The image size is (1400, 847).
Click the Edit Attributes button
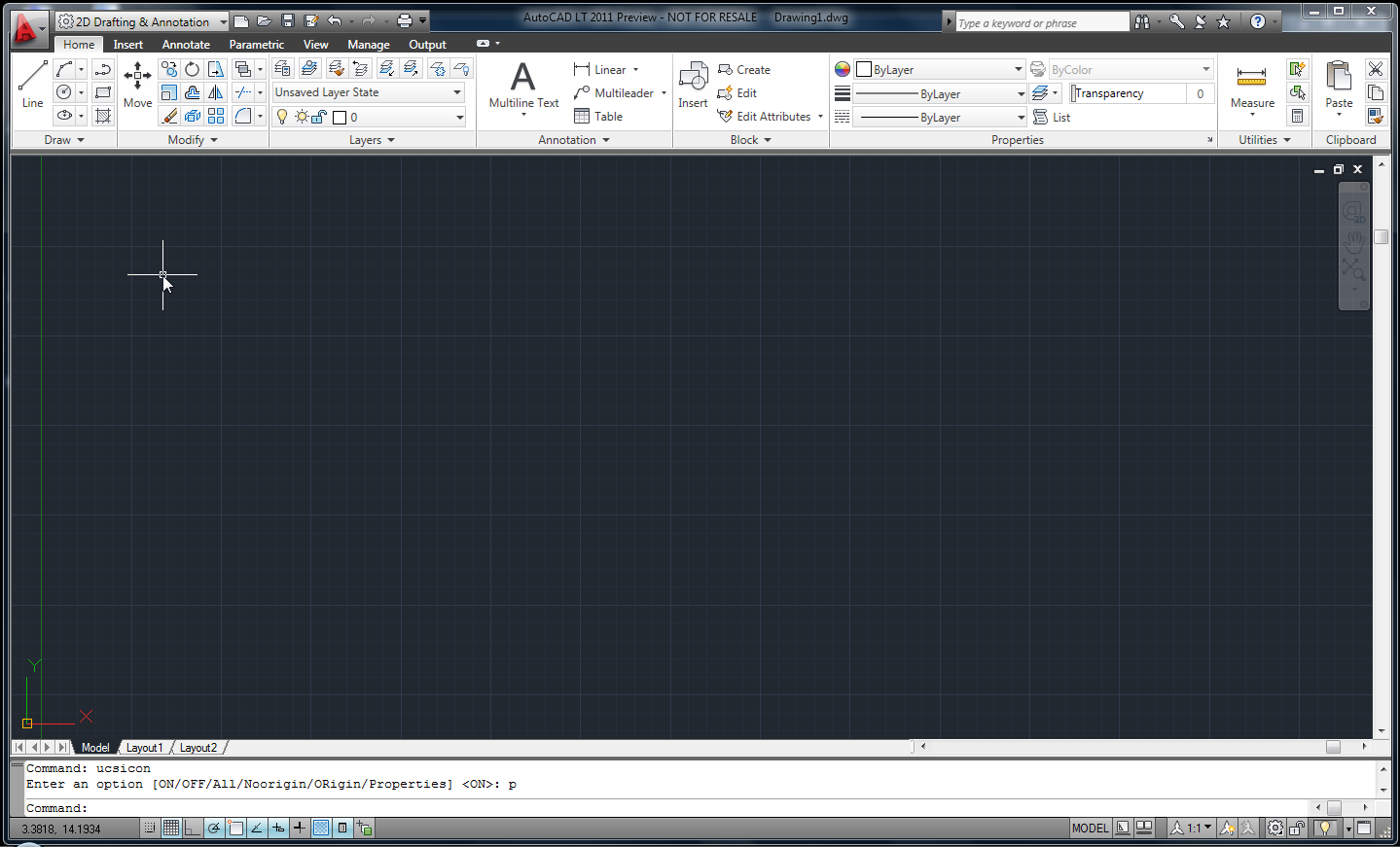769,116
